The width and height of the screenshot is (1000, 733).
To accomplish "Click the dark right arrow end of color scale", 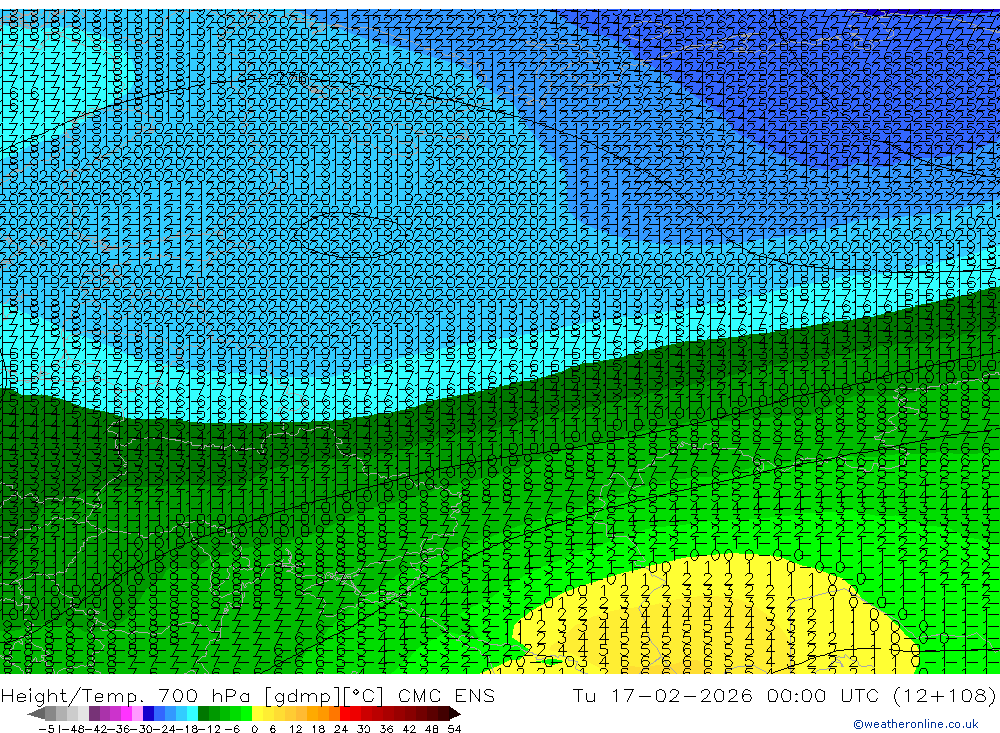I will click(455, 714).
